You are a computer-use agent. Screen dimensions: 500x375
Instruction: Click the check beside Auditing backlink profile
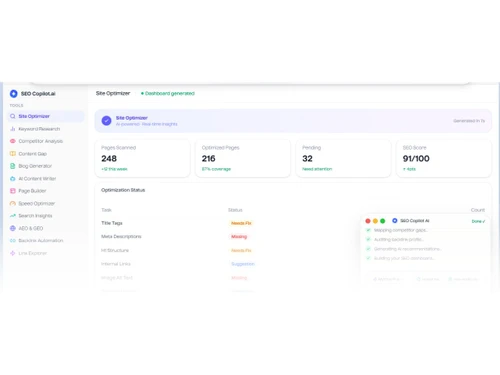point(368,239)
